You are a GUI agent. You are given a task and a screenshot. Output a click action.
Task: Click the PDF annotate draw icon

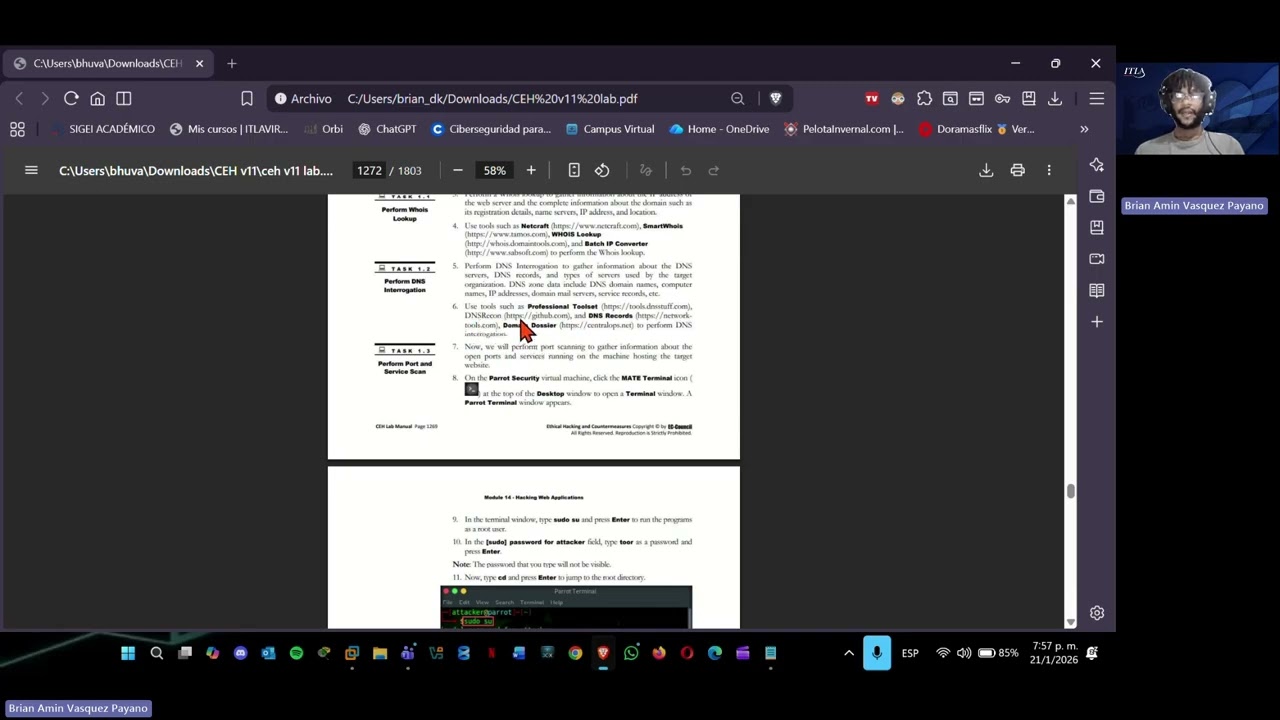point(646,171)
